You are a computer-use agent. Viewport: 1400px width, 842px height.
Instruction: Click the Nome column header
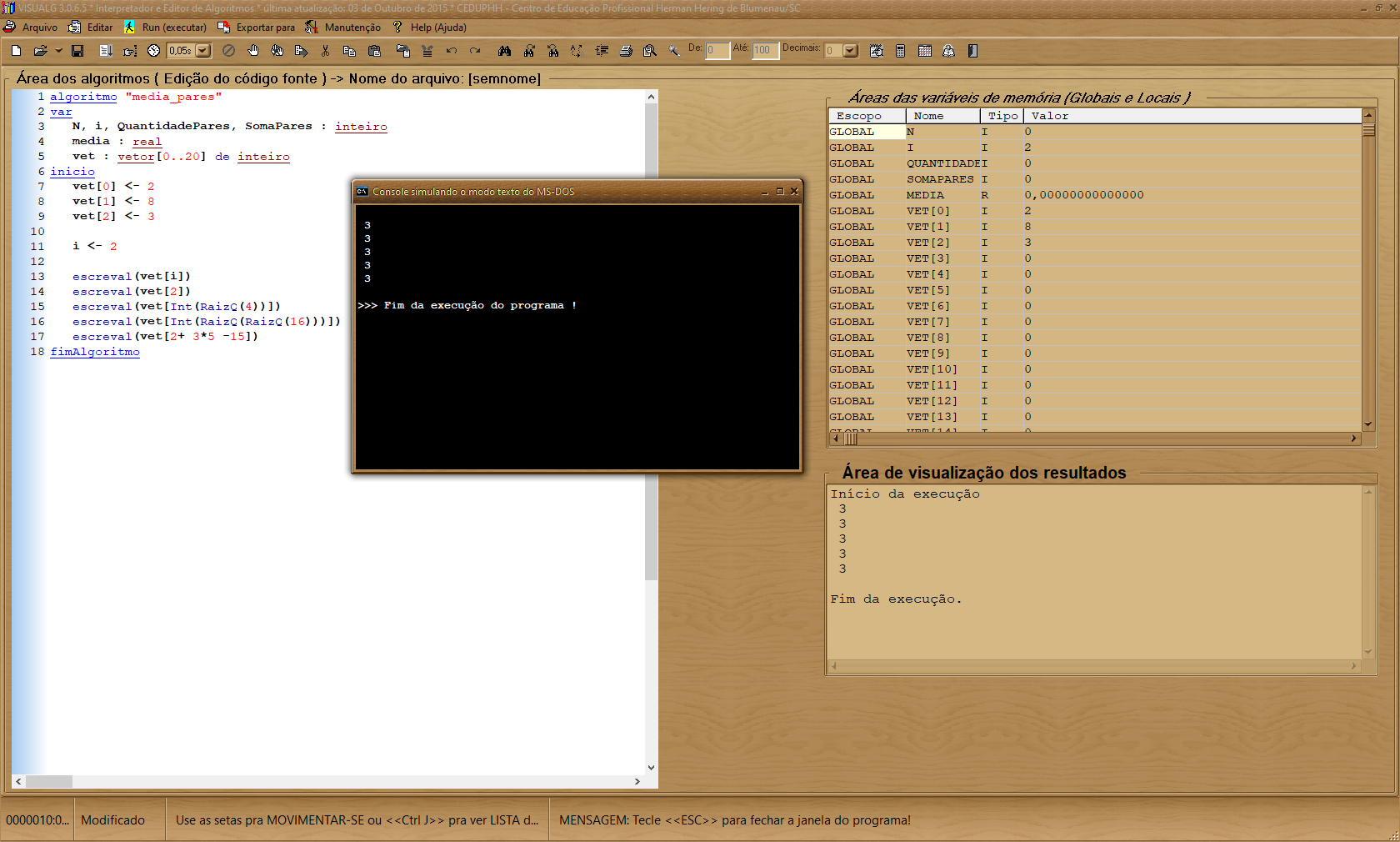[942, 116]
